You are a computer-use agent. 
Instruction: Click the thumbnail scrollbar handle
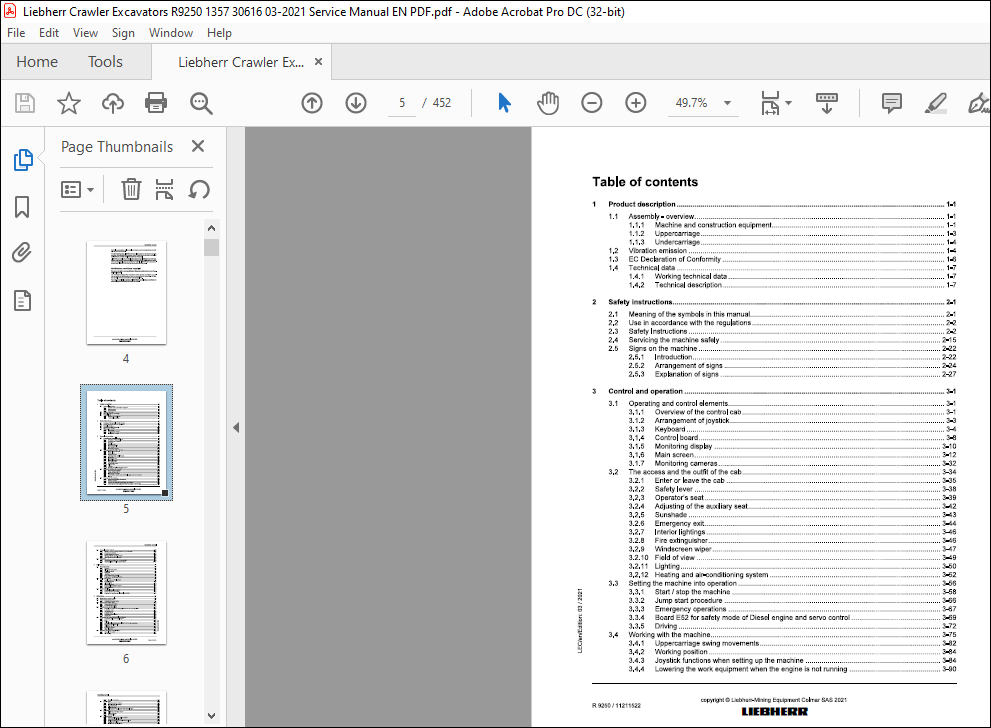[x=212, y=247]
